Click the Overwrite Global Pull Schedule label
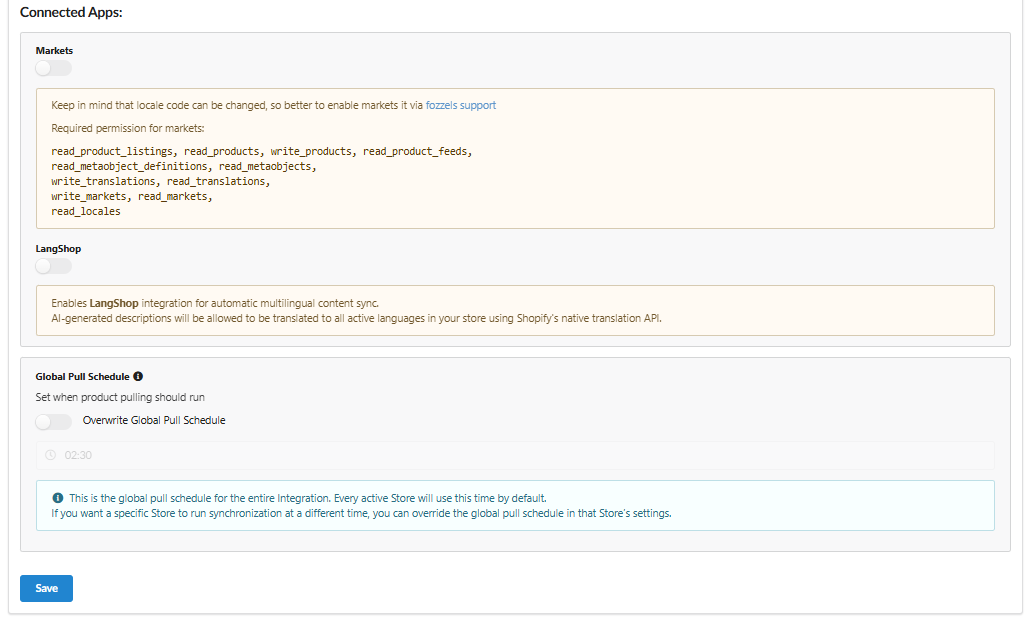Image resolution: width=1033 pixels, height=628 pixels. [x=154, y=421]
